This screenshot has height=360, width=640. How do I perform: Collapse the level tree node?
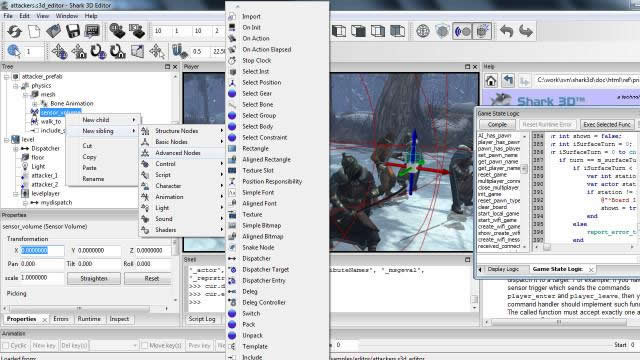[7, 140]
